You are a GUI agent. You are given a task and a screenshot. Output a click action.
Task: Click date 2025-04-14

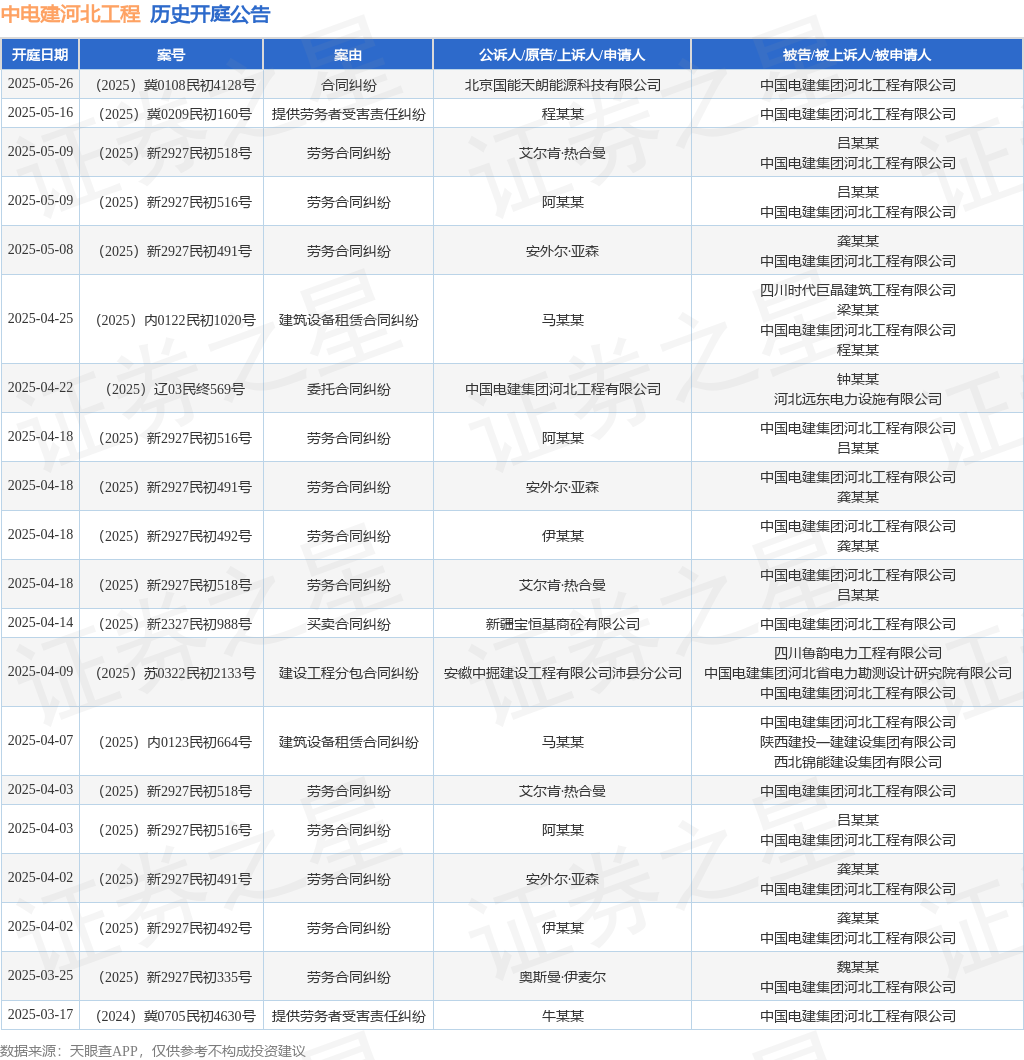41,623
